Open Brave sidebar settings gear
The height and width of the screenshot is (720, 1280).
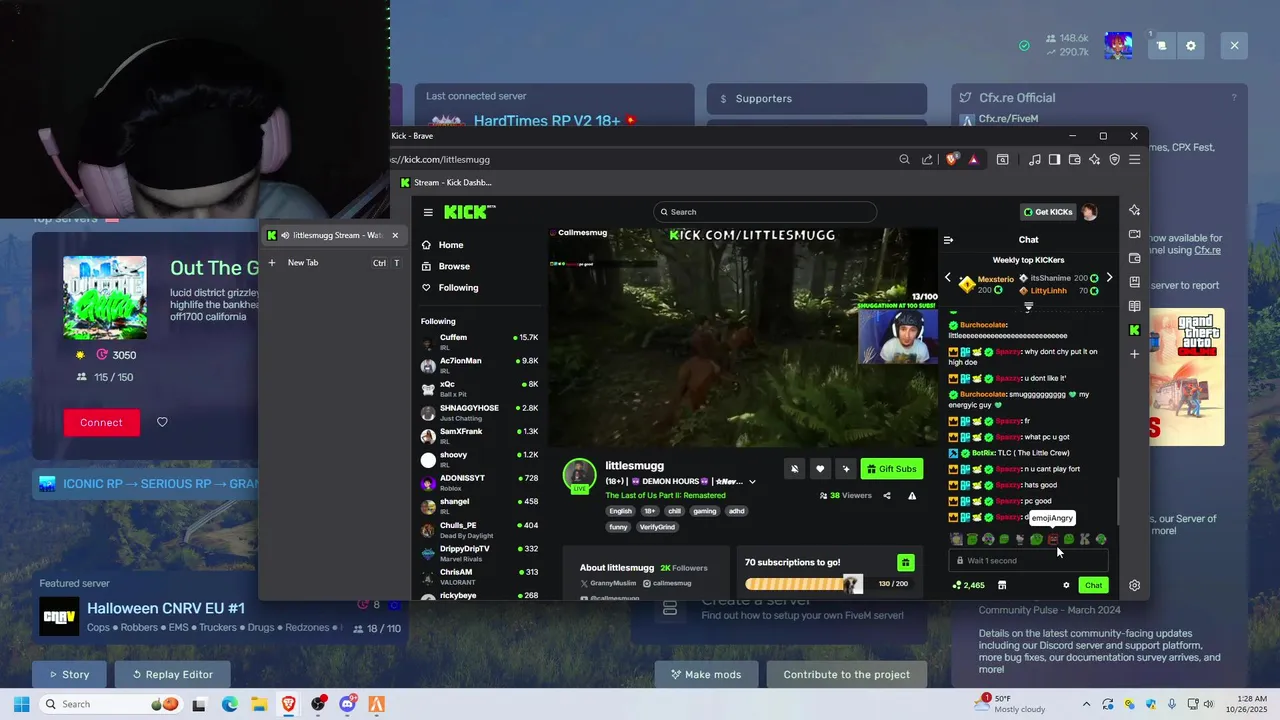pos(1135,586)
